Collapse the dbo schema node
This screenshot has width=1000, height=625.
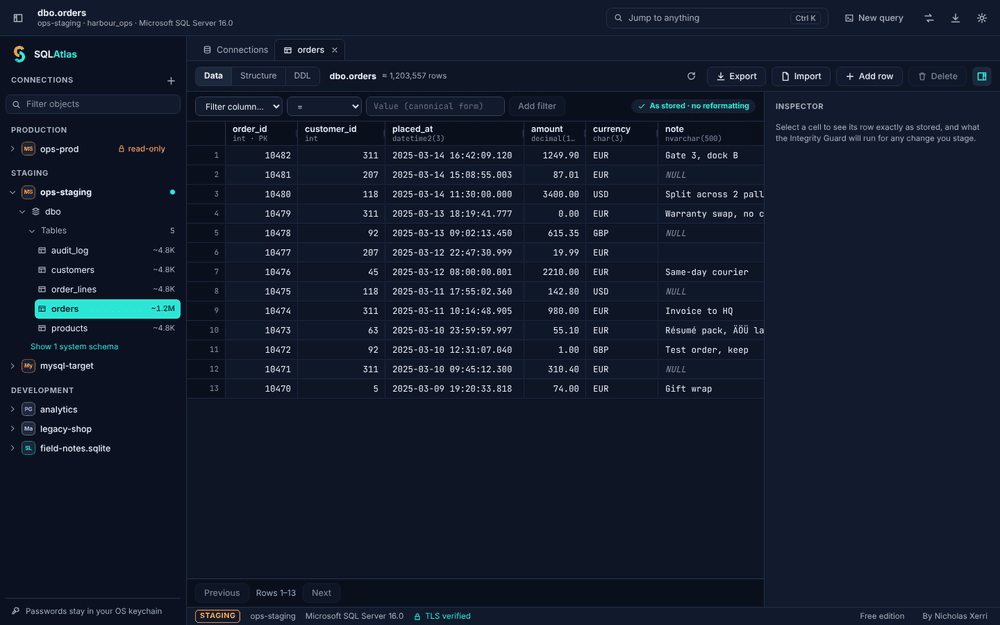tap(22, 211)
